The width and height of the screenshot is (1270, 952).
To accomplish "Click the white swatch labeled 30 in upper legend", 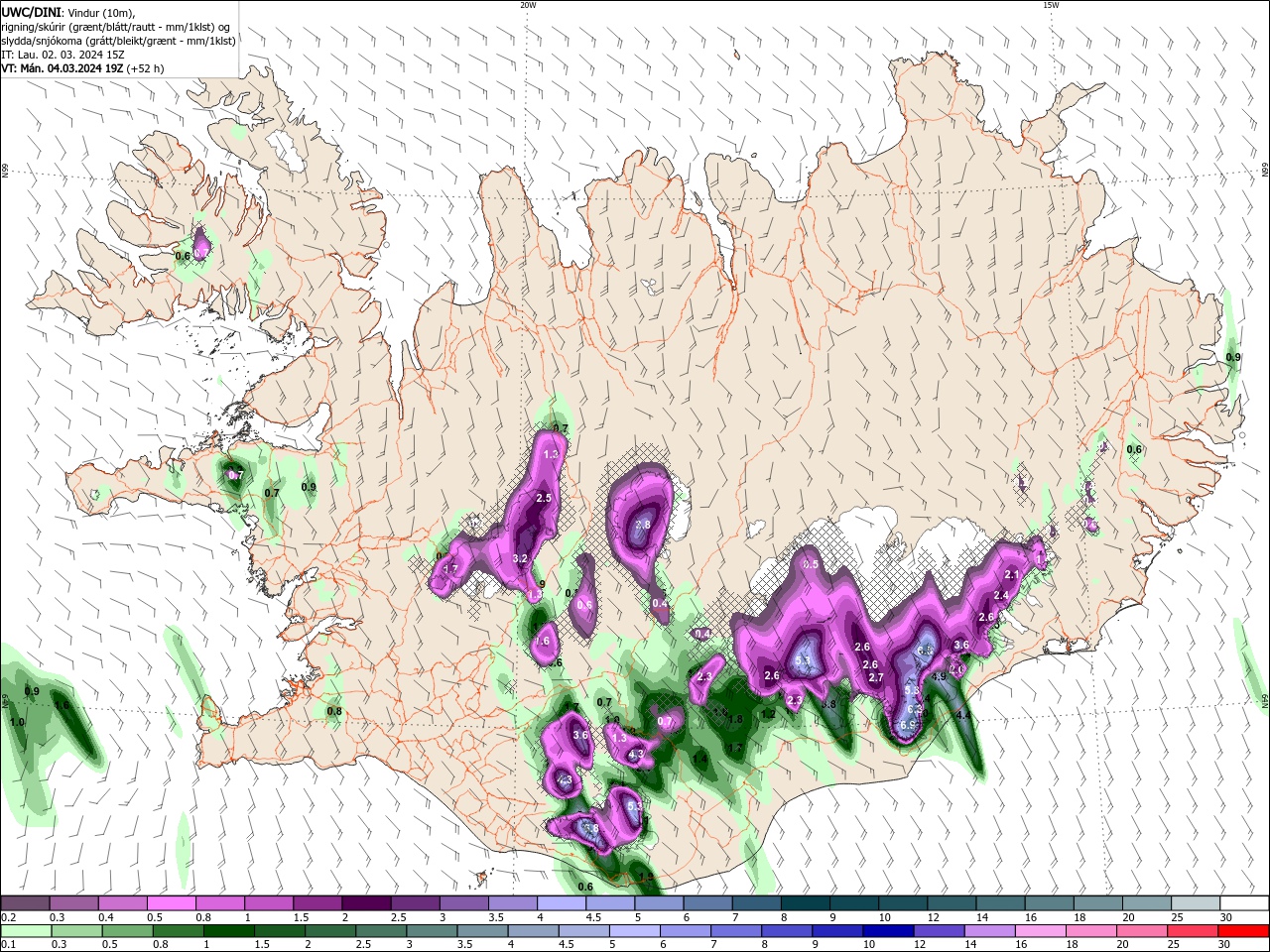I will [x=1244, y=902].
